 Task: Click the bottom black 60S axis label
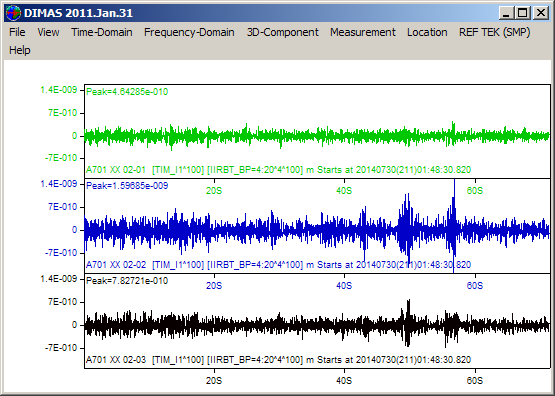[474, 381]
